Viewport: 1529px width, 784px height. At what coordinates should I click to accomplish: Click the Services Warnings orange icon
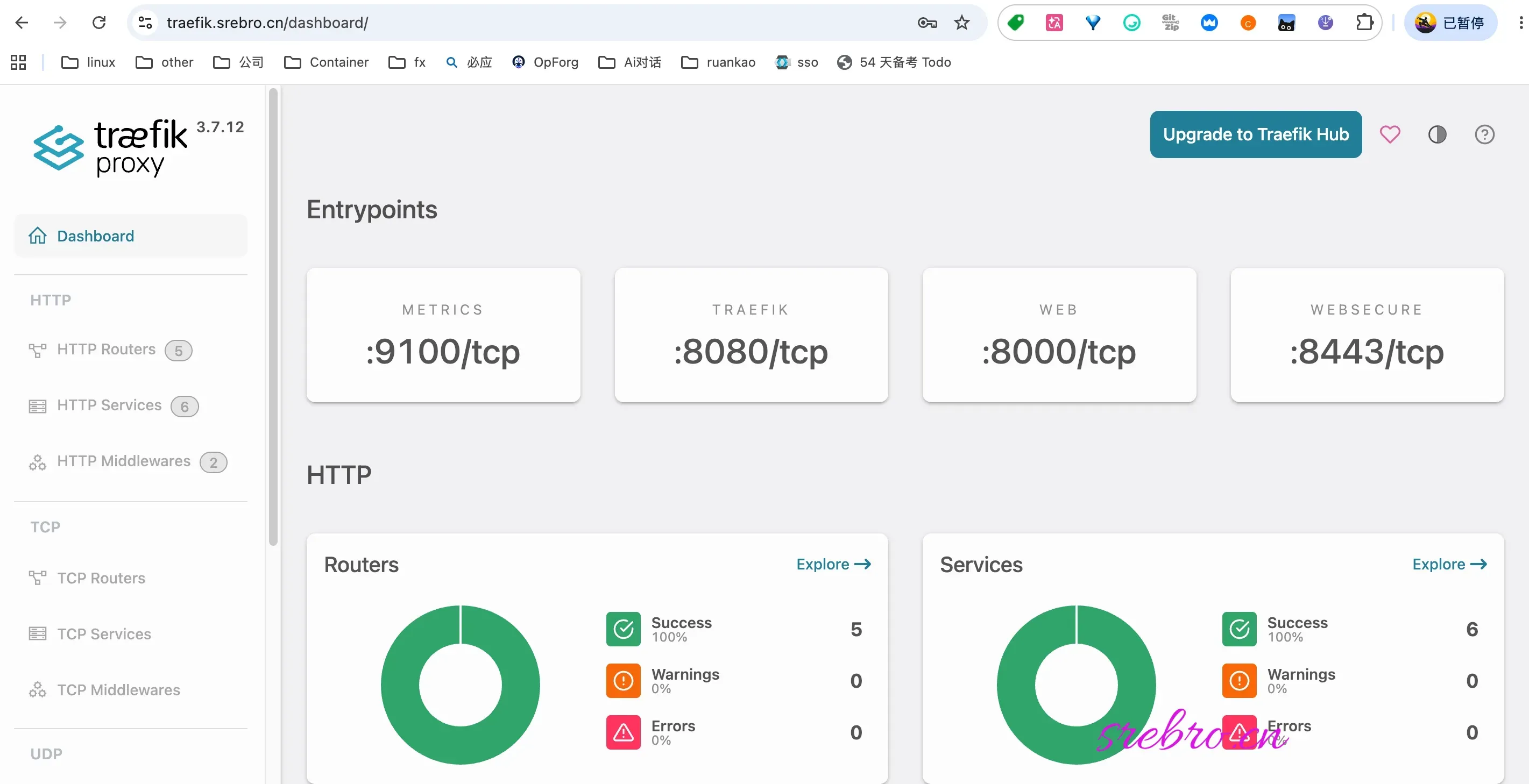tap(1240, 680)
